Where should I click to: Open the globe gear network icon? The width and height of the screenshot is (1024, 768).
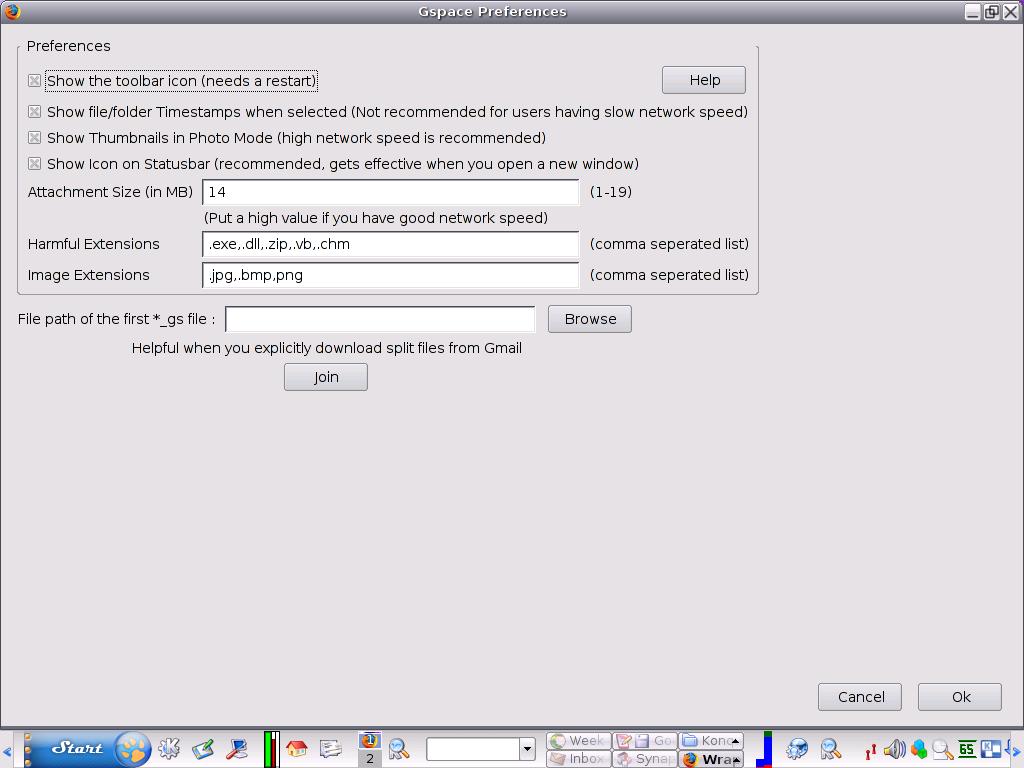coord(797,748)
